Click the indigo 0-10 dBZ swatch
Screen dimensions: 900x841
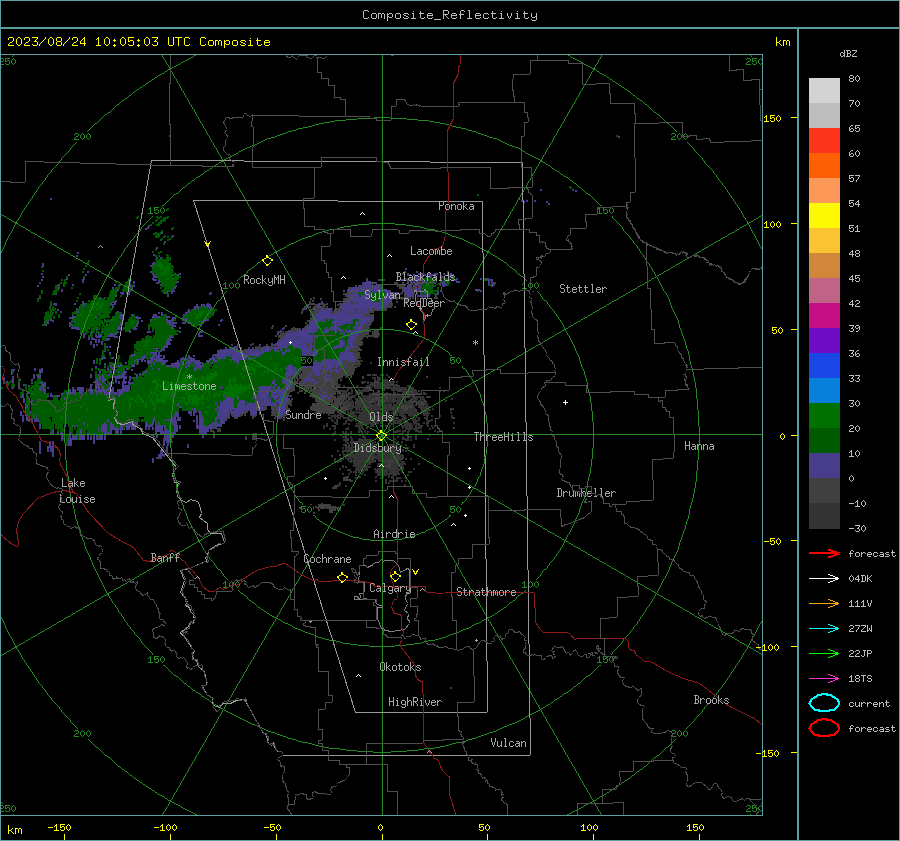click(824, 465)
